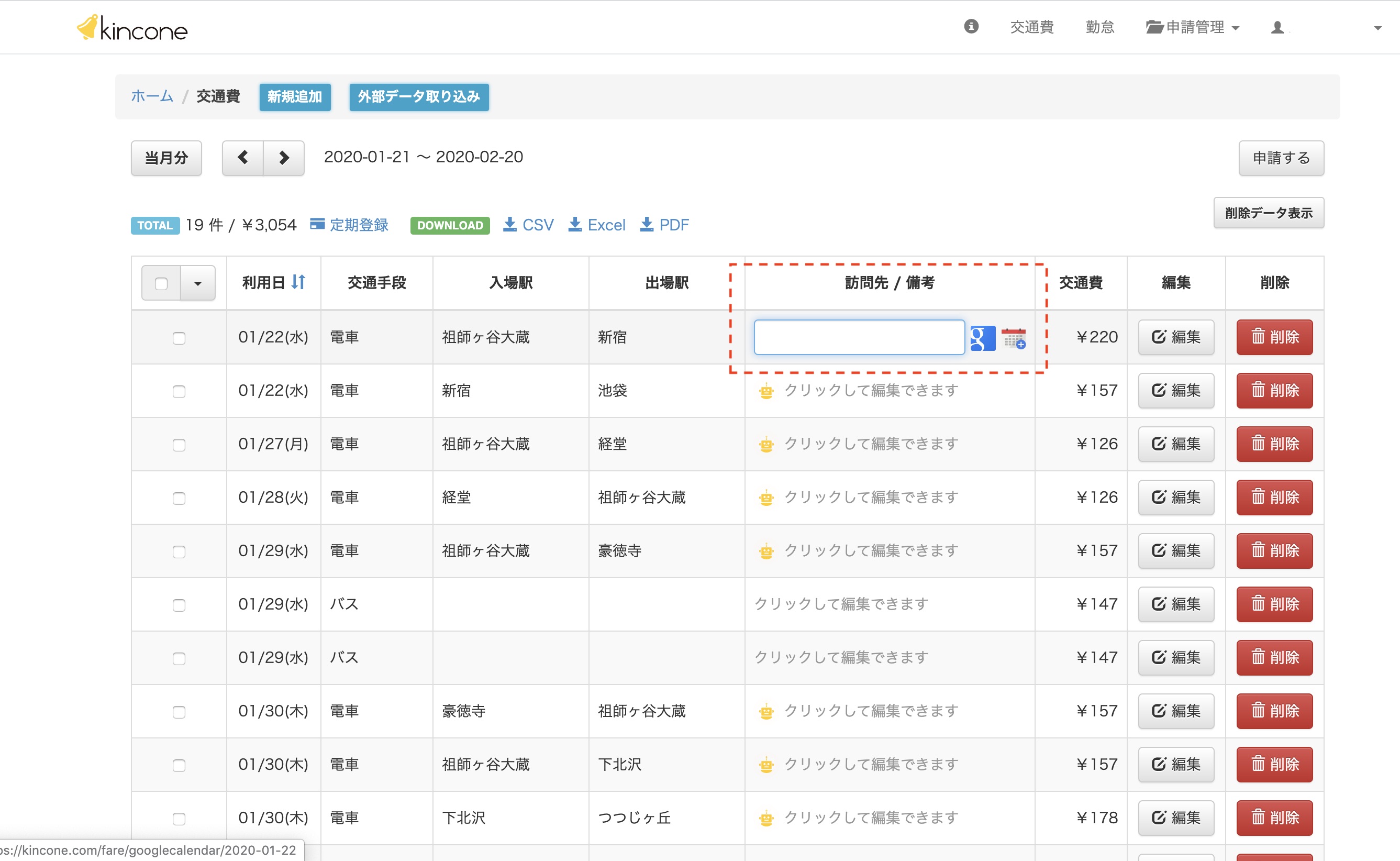The height and width of the screenshot is (861, 1400).
Task: Check the 01/28(火) row checkbox
Action: [x=179, y=499]
